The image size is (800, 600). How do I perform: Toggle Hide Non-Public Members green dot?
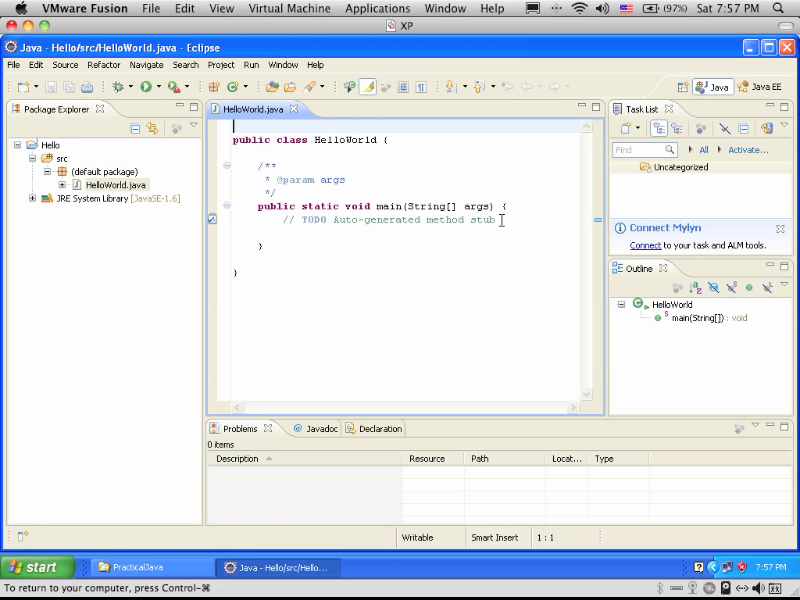tap(749, 288)
